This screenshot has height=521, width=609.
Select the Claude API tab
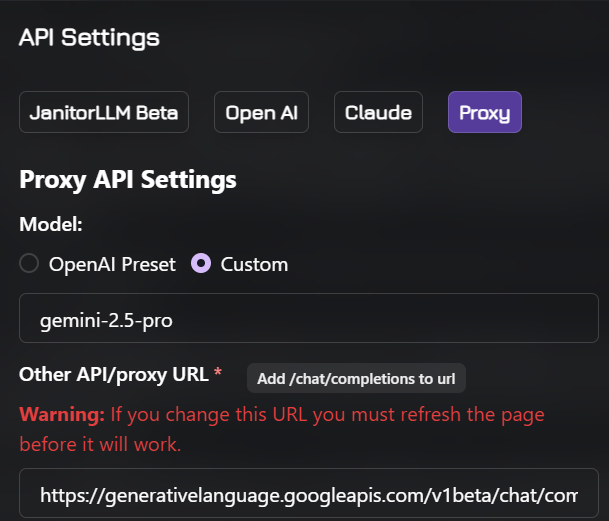click(x=378, y=112)
